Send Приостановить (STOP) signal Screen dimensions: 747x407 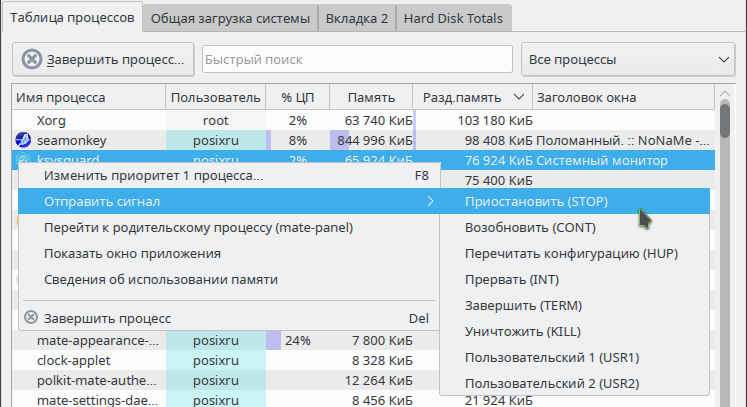click(x=575, y=201)
